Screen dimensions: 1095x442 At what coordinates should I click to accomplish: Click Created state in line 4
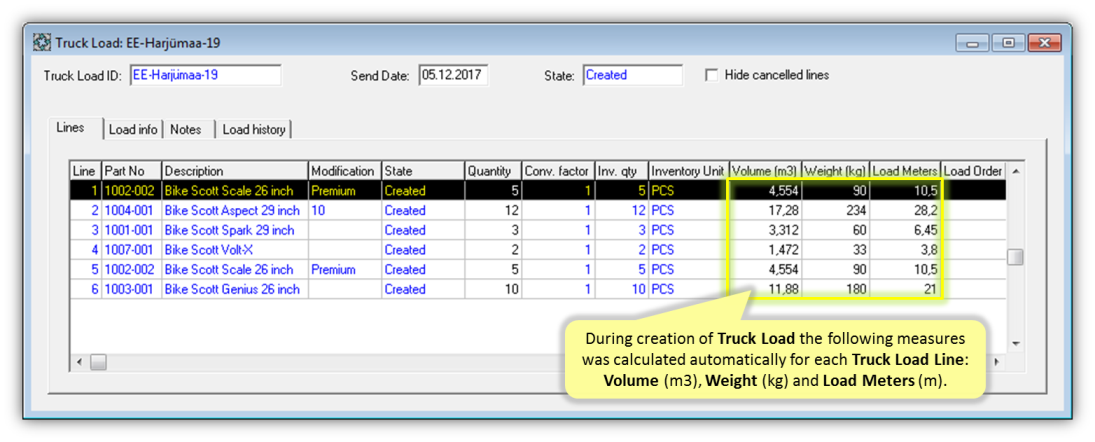click(423, 249)
